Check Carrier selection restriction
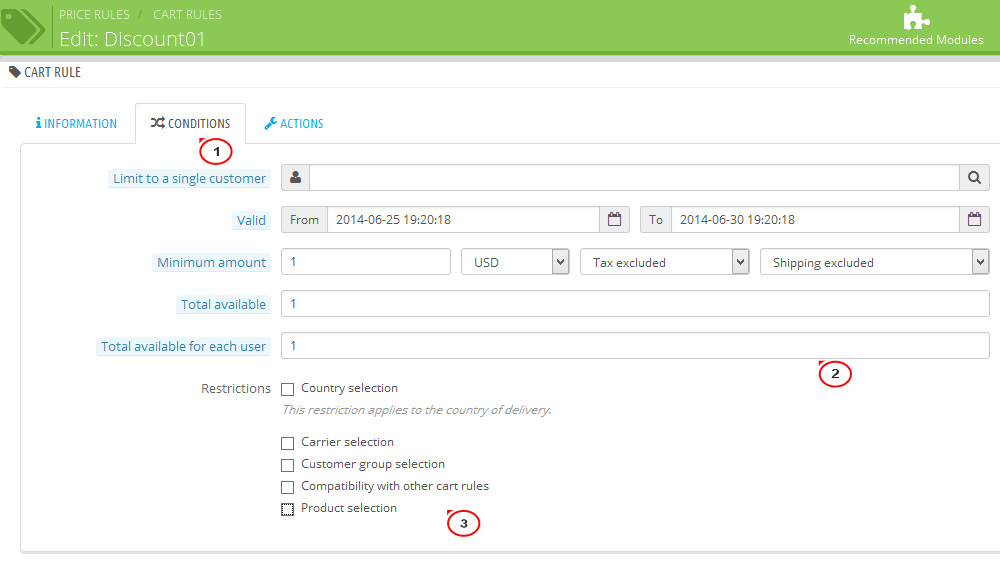The image size is (1000, 563). coord(288,442)
